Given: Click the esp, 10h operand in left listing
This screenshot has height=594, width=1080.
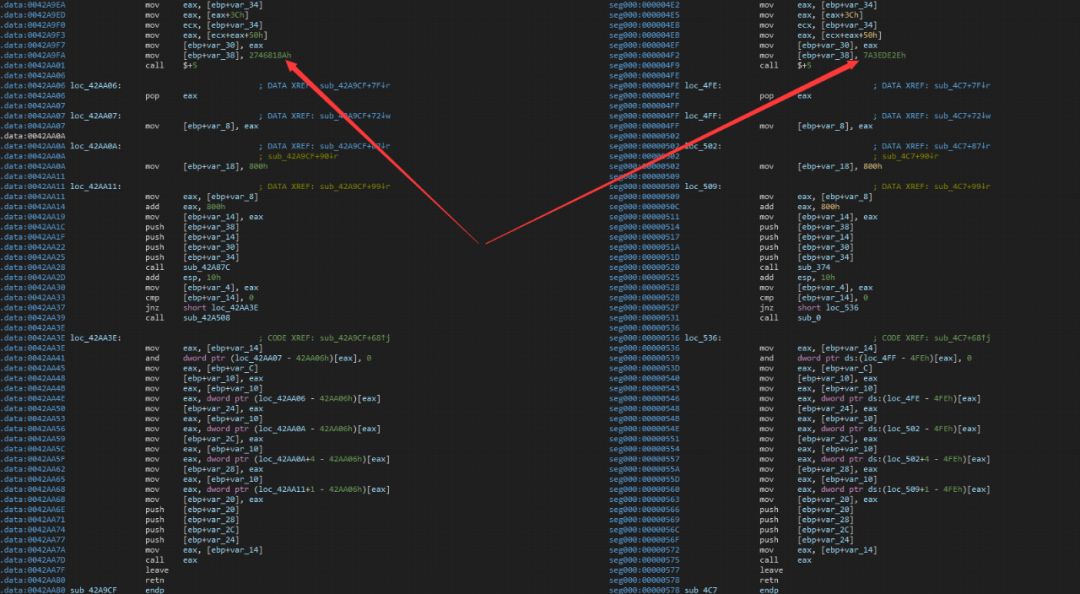Looking at the screenshot, I should (200, 278).
